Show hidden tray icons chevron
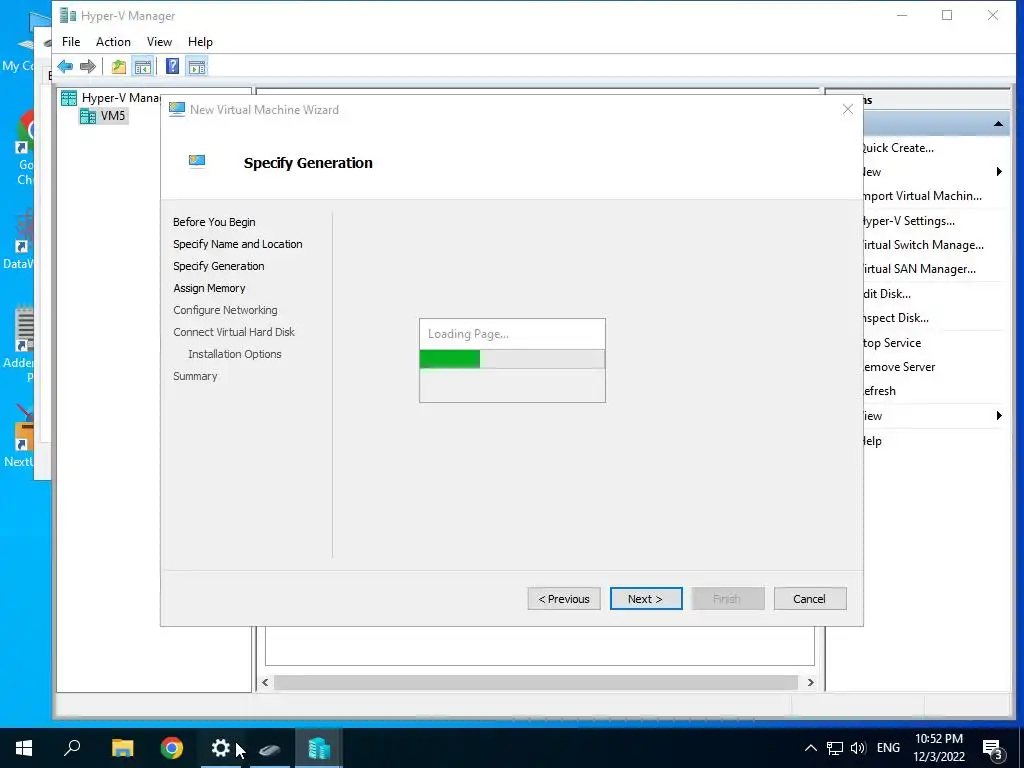This screenshot has height=768, width=1024. 810,748
